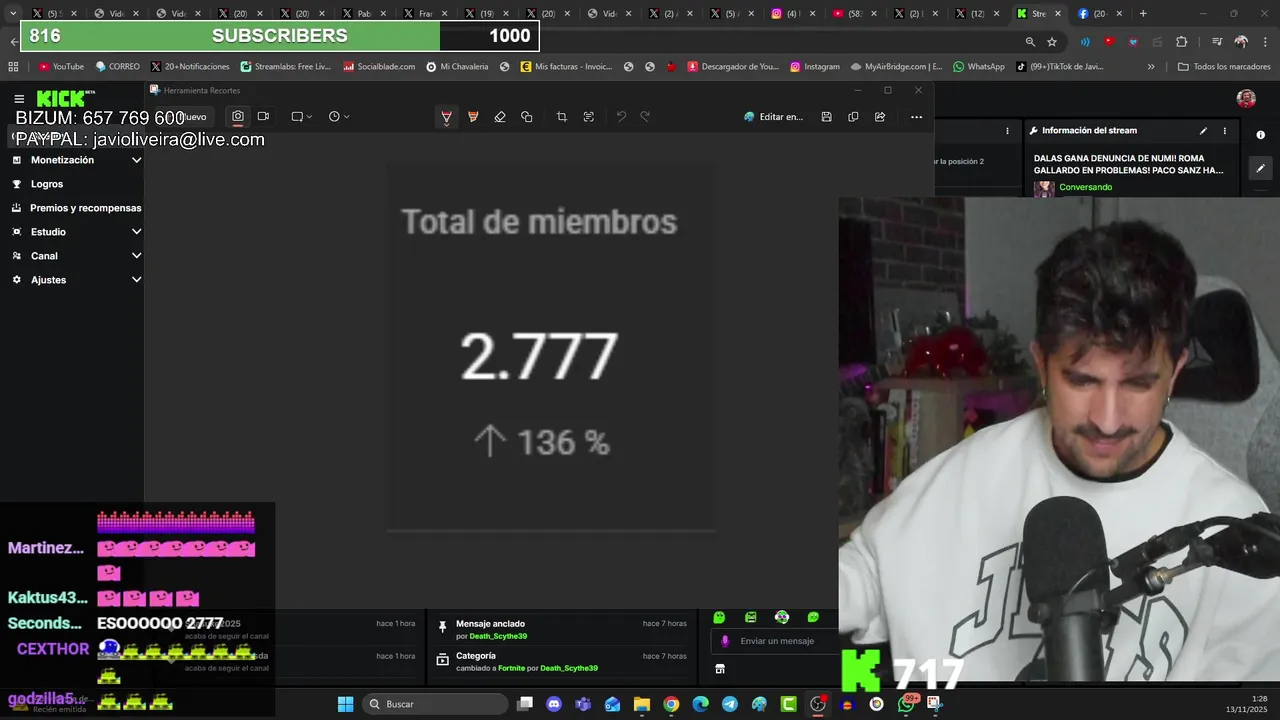Viewport: 1280px width, 720px height.
Task: Select the shapes tool
Action: click(527, 117)
